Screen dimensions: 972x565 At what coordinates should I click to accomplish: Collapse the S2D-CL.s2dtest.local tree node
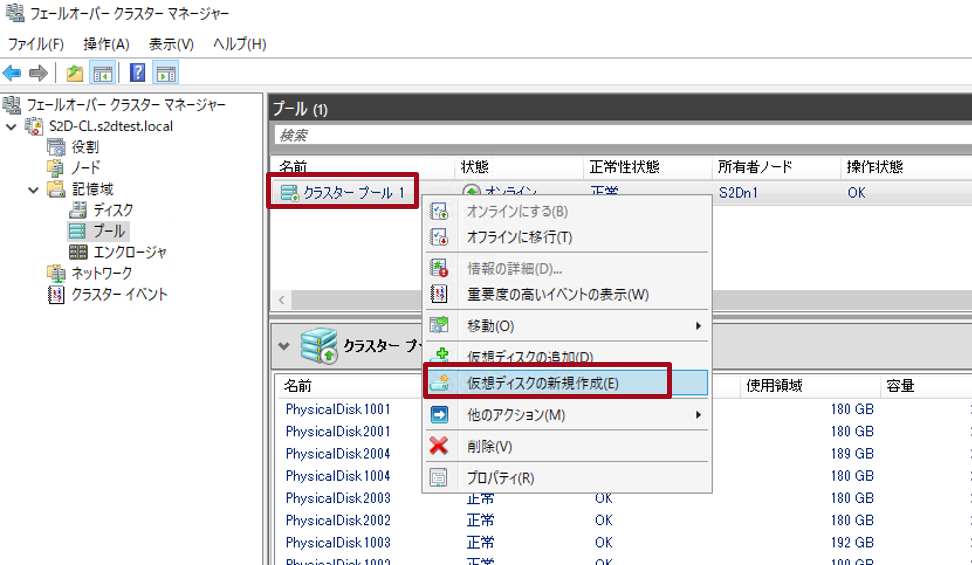(x=11, y=127)
